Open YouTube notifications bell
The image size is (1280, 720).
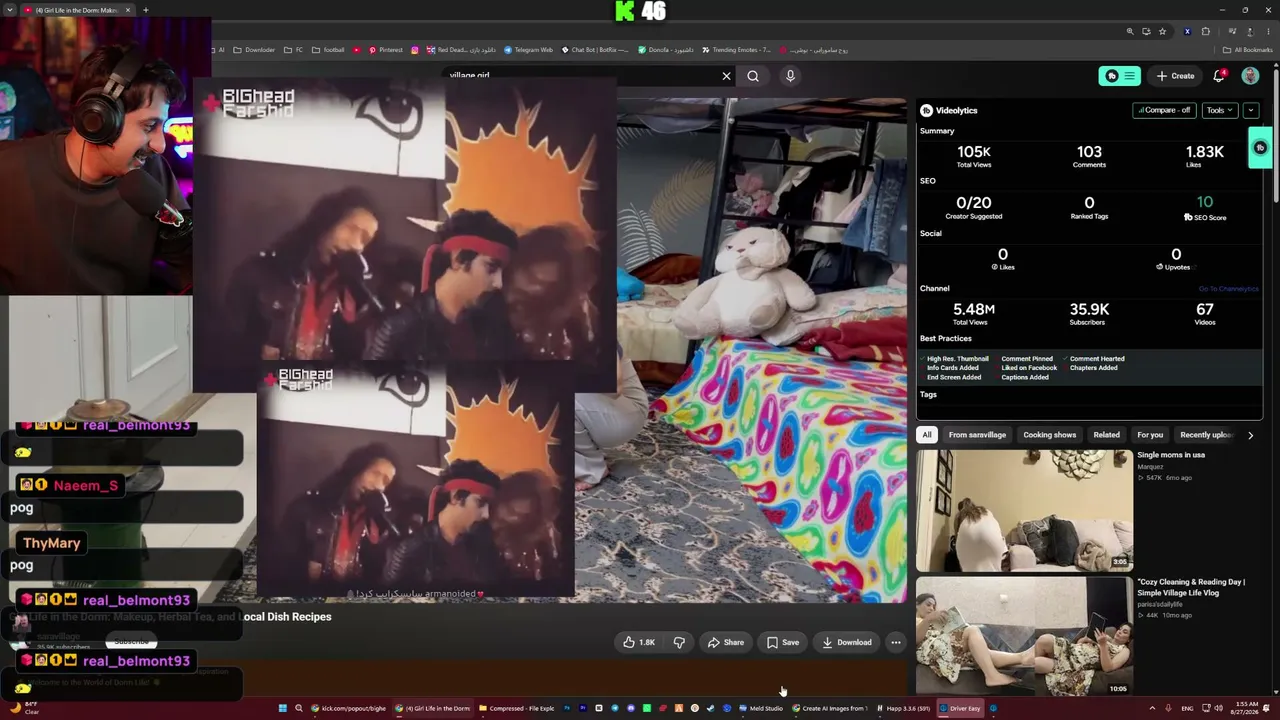tap(1219, 76)
